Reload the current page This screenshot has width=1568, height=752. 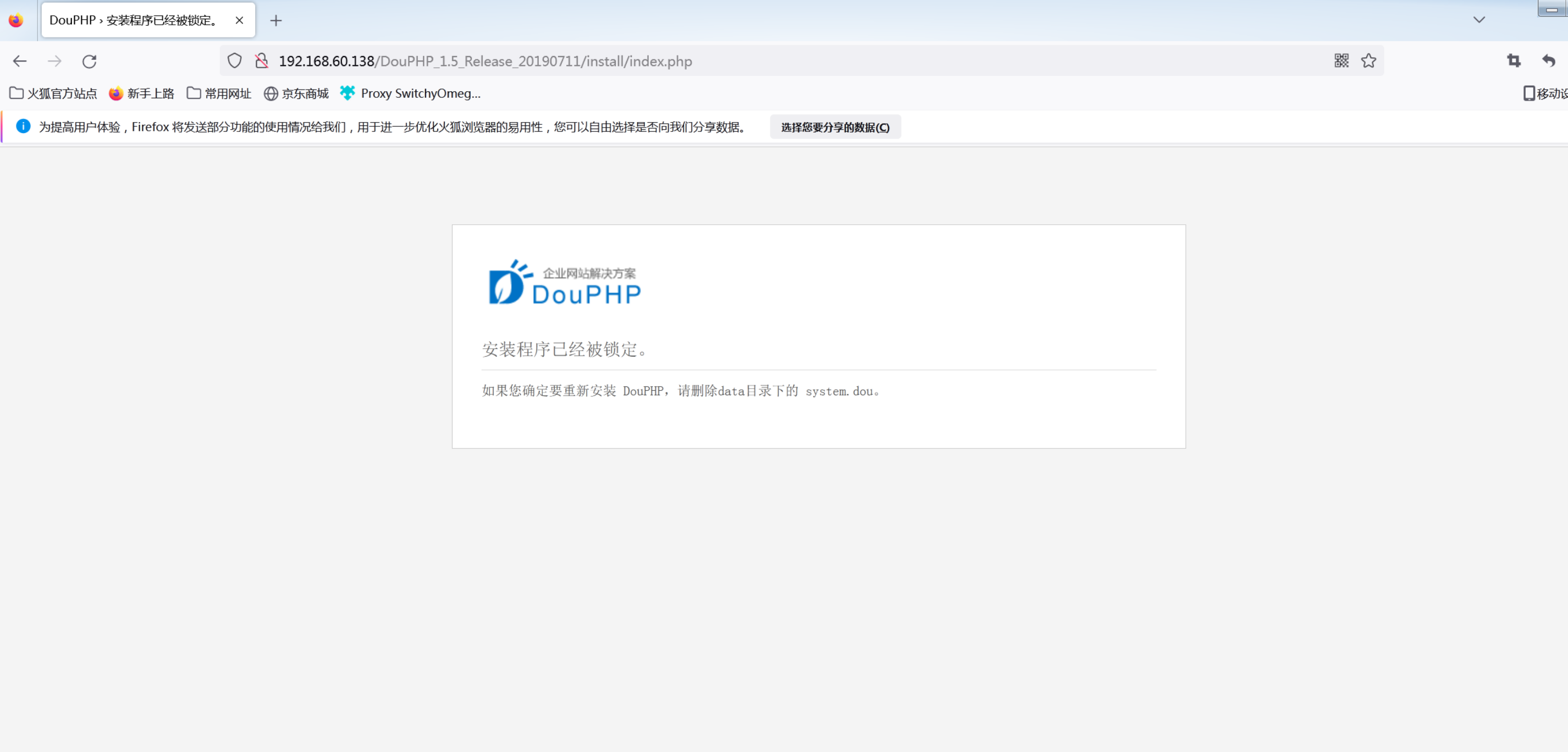coord(90,61)
